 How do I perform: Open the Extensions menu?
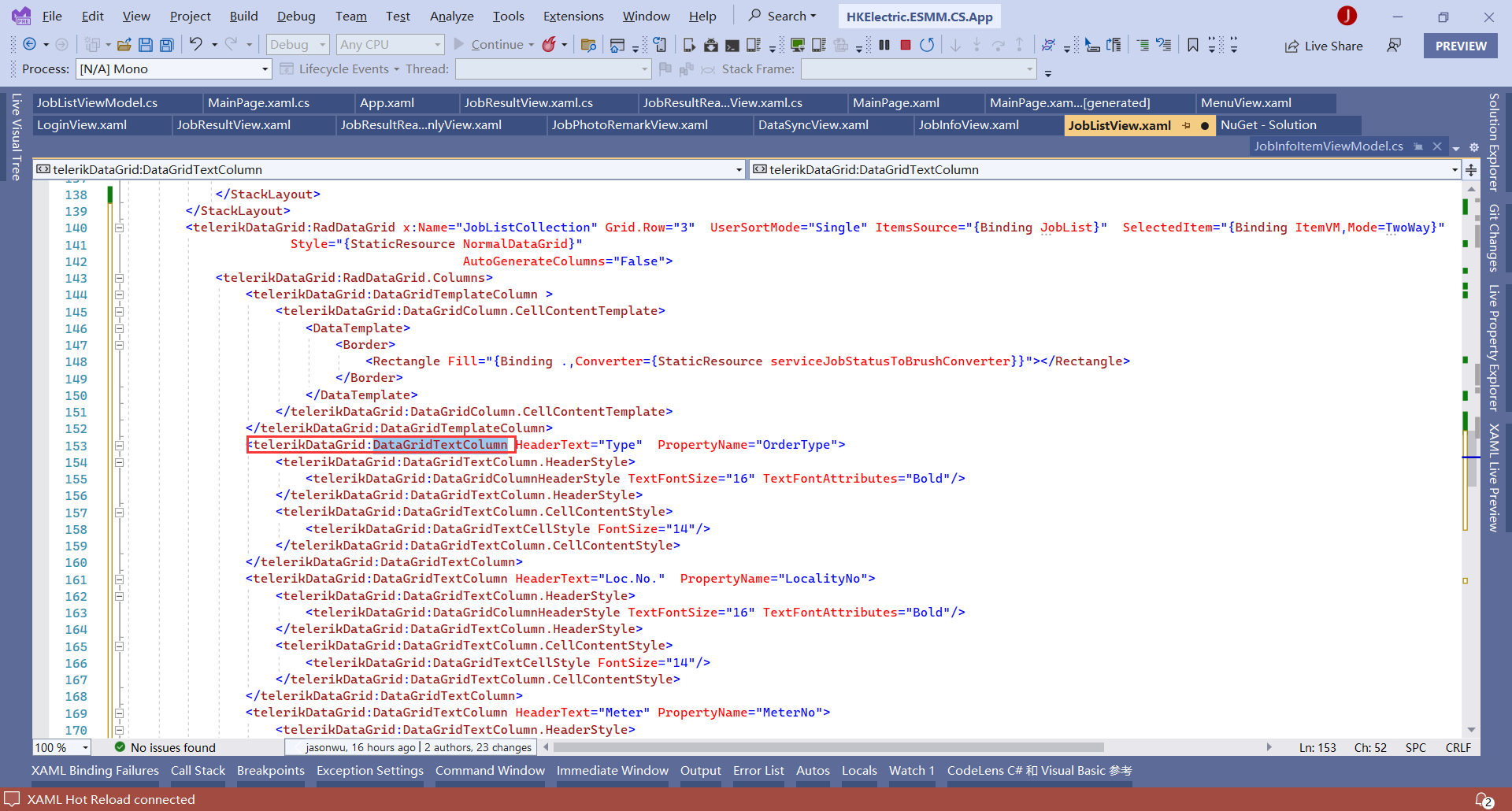(x=573, y=16)
